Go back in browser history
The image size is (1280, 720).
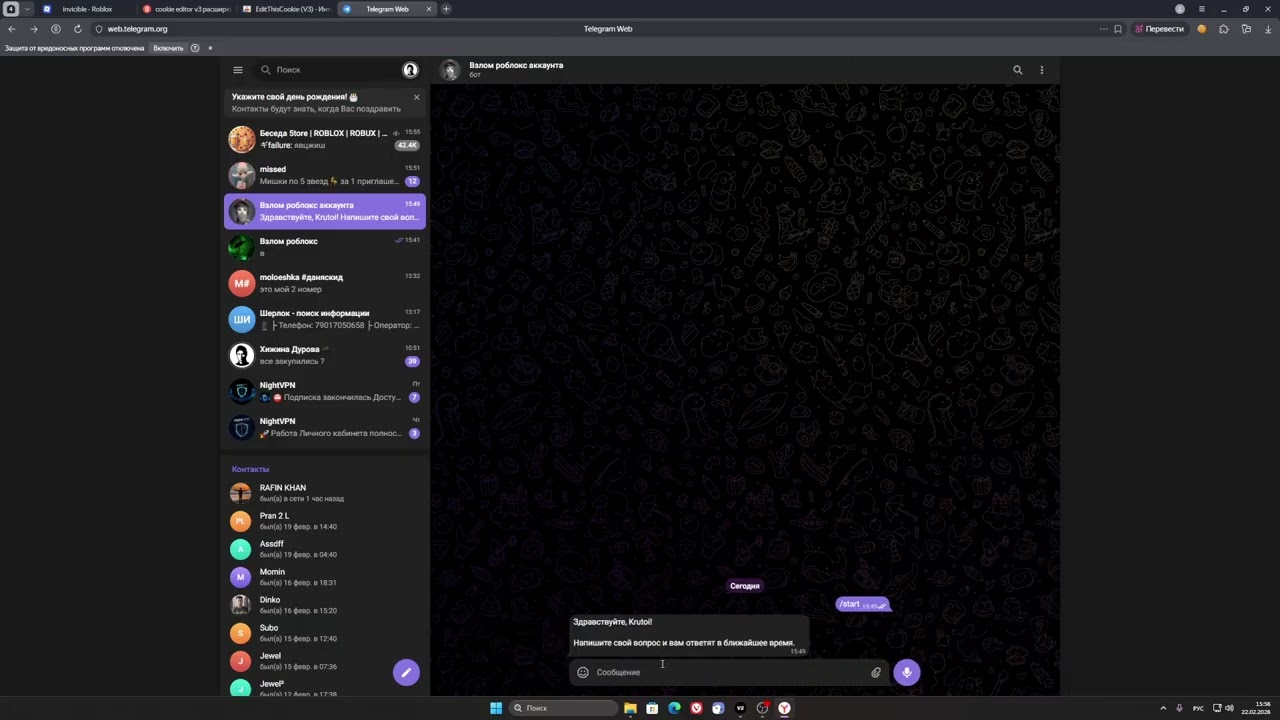pyautogui.click(x=11, y=29)
